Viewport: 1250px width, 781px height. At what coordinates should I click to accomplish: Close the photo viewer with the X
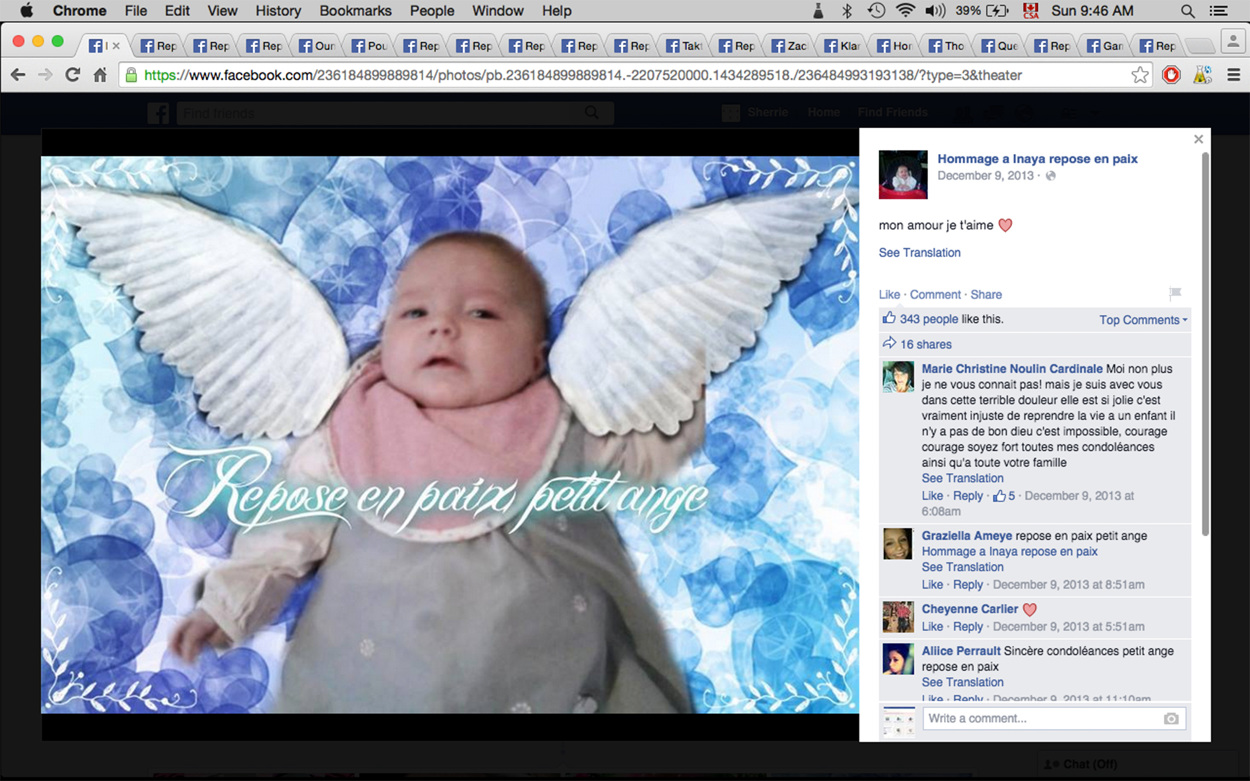coord(1198,139)
